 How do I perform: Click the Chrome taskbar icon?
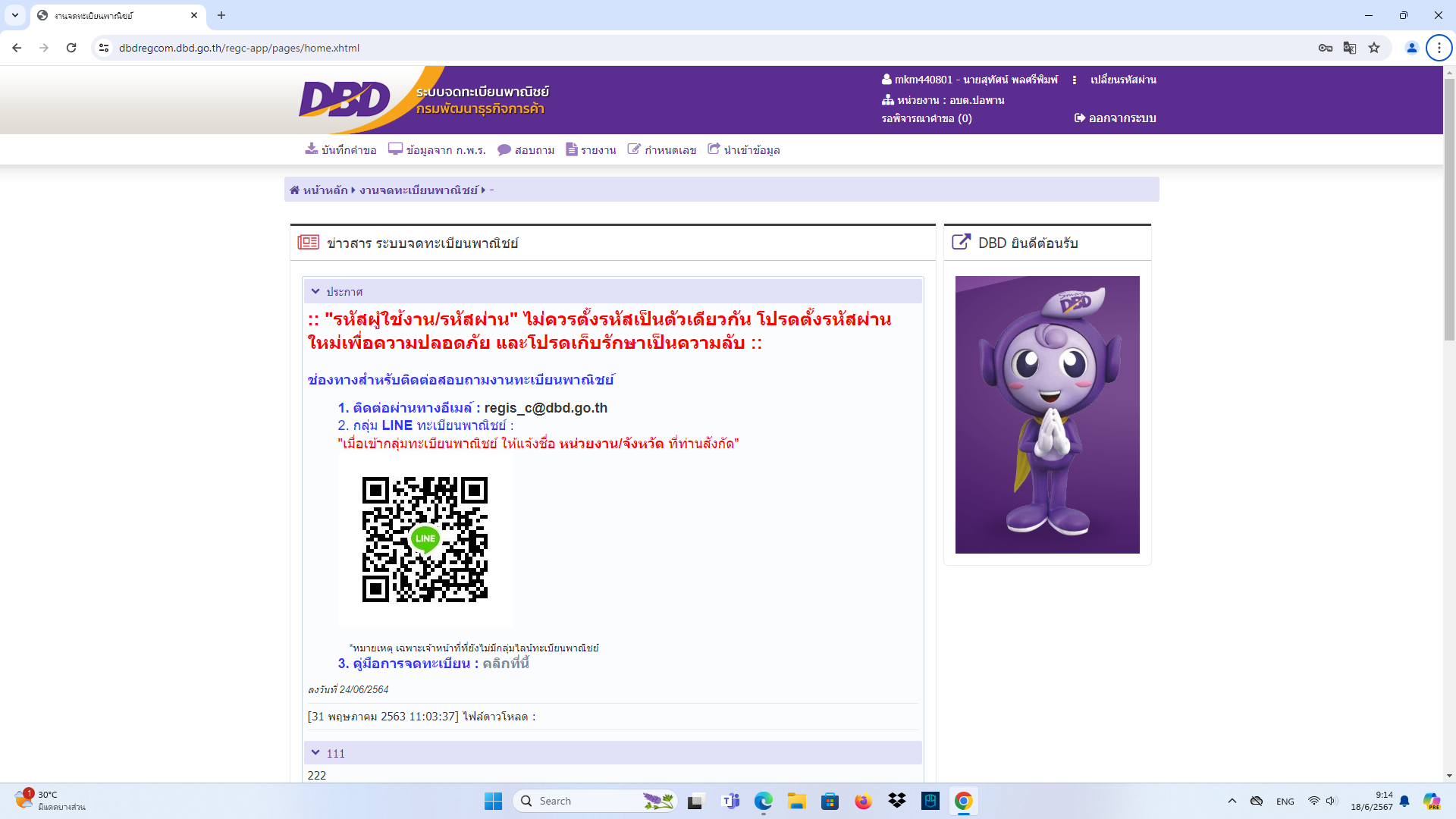coord(964,801)
